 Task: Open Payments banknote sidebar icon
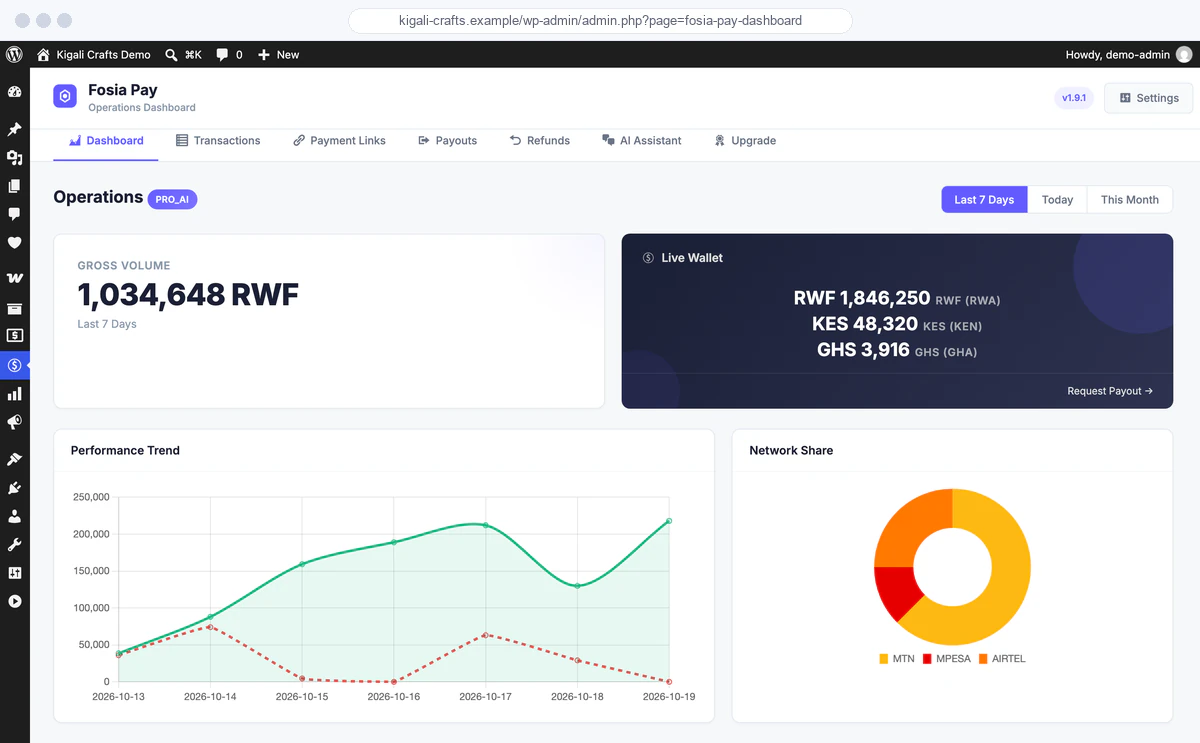click(14, 336)
